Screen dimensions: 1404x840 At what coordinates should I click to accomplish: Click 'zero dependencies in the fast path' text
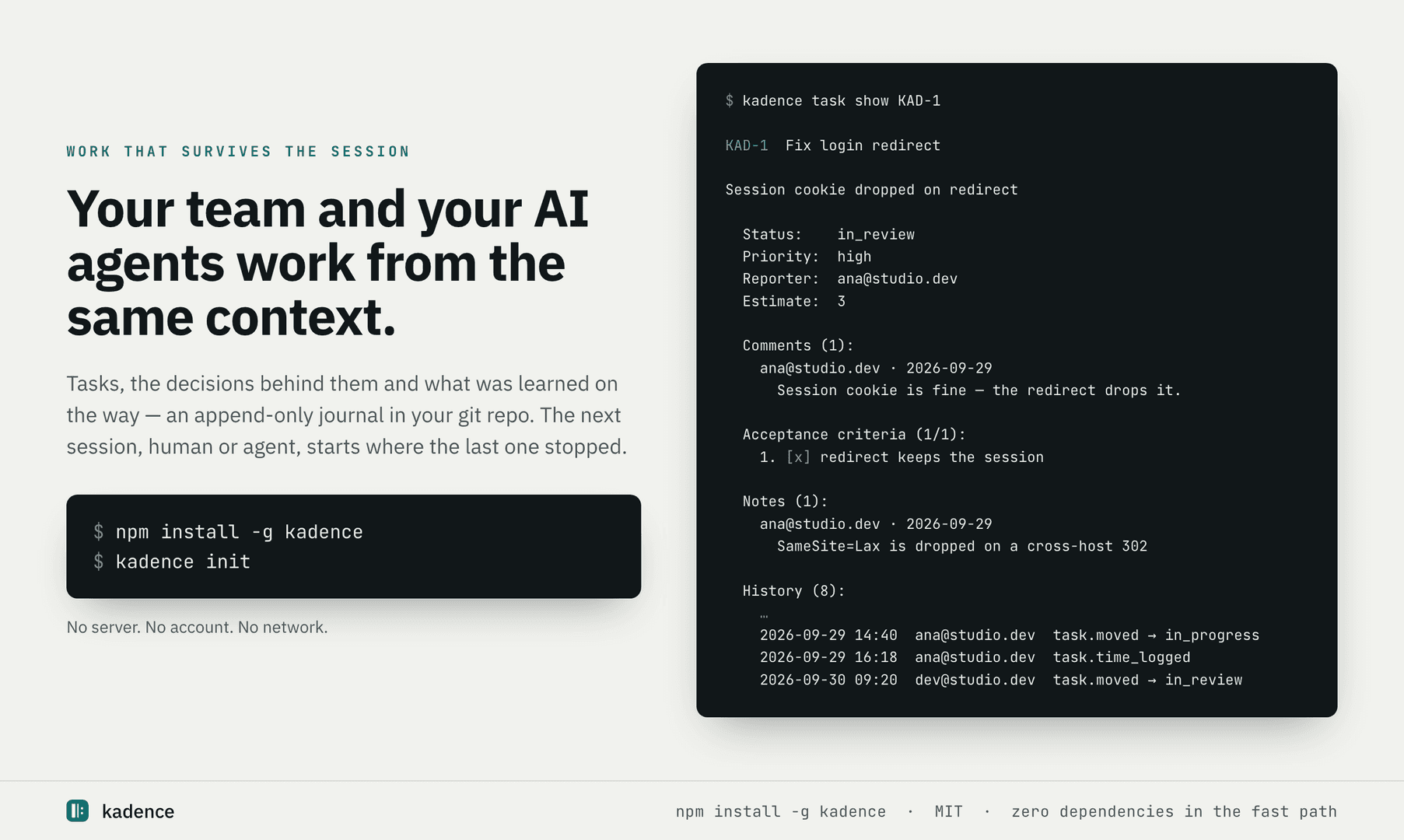pyautogui.click(x=1174, y=811)
